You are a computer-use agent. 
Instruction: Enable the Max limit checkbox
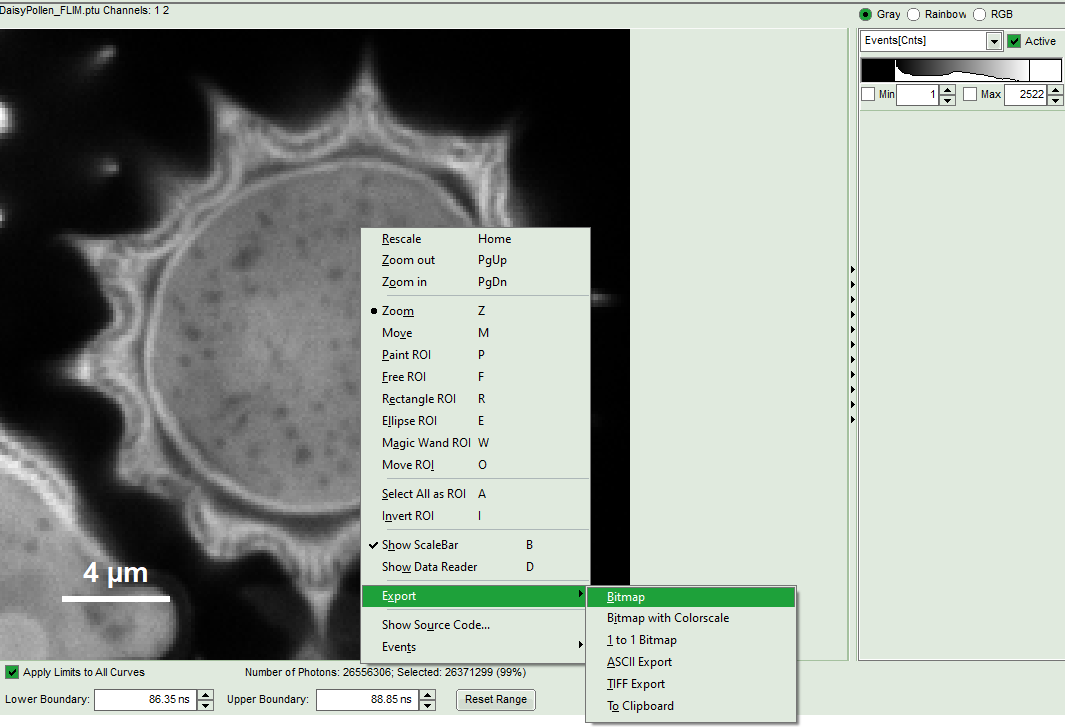[x=970, y=94]
